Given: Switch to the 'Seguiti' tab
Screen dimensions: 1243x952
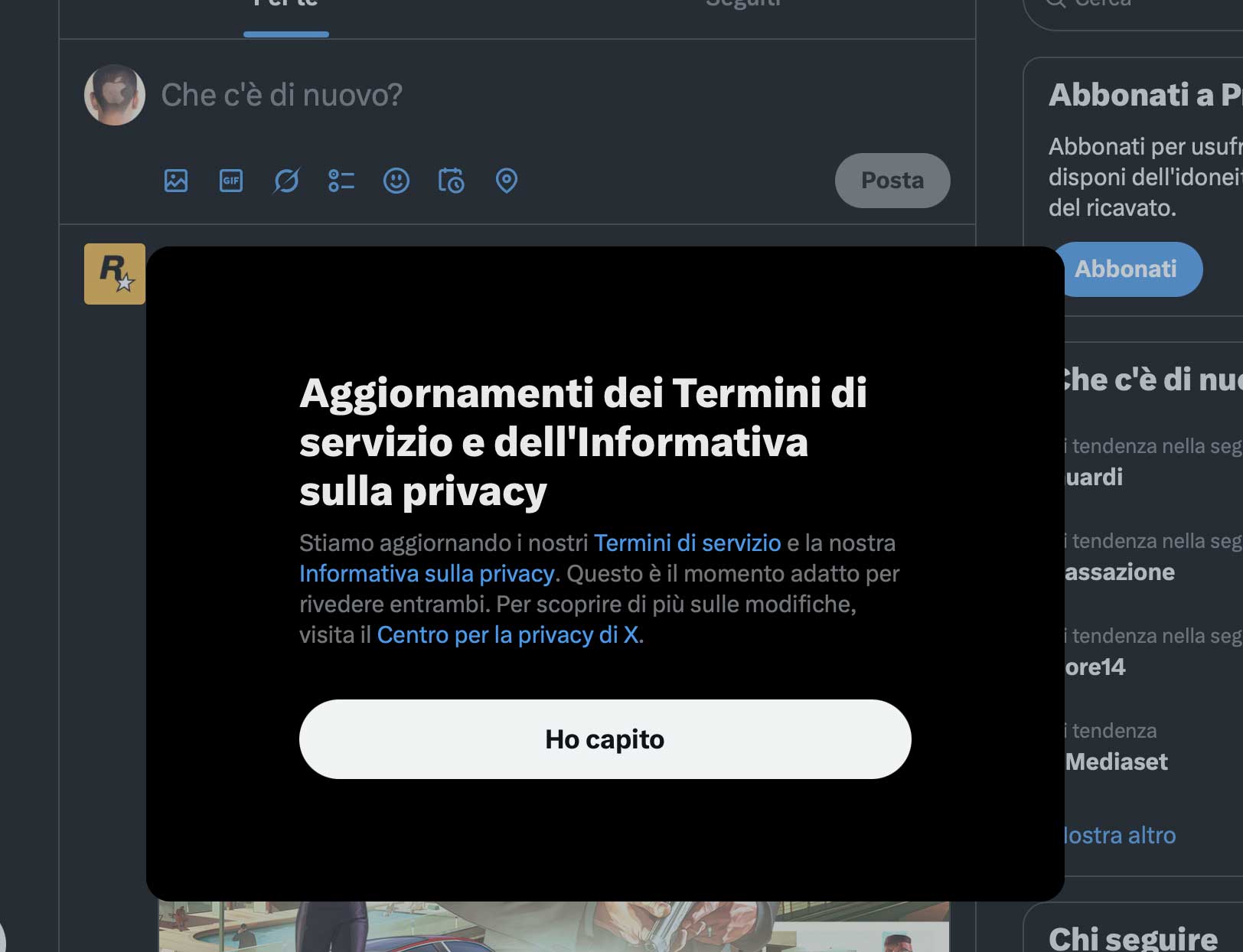Looking at the screenshot, I should click(742, 6).
